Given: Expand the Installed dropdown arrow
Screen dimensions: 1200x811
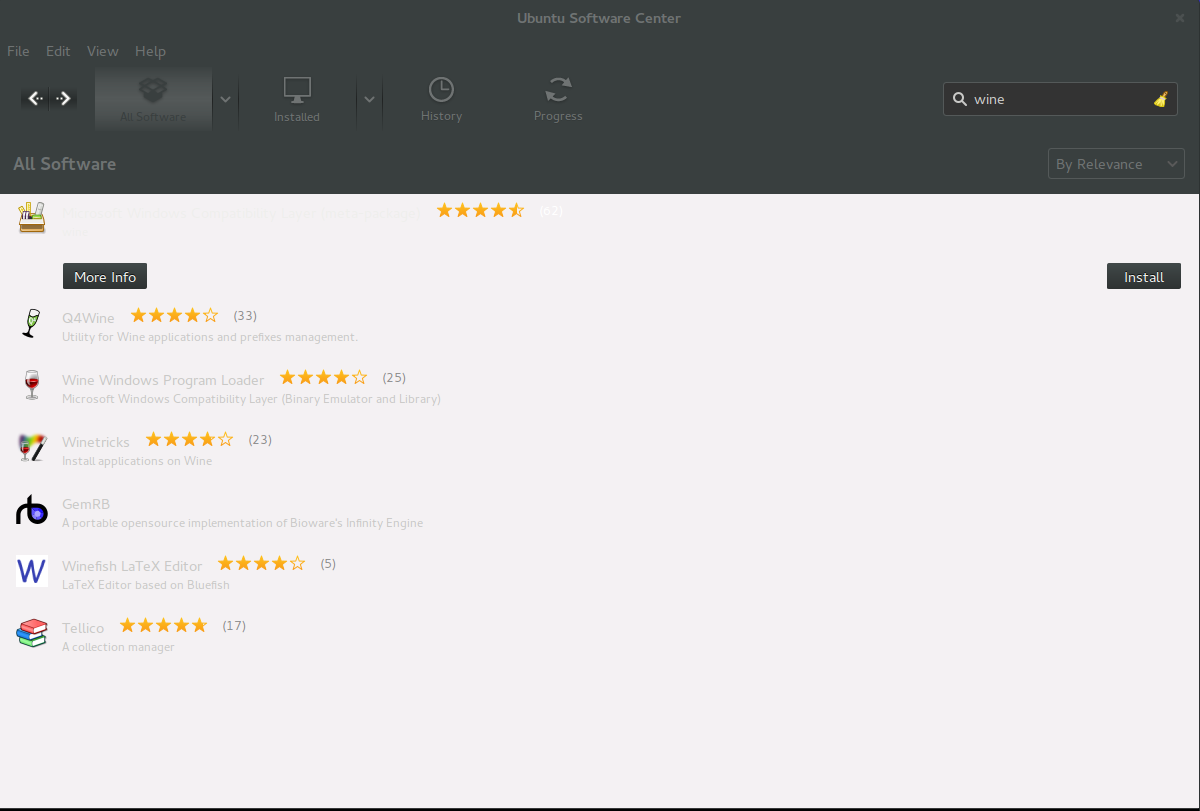Looking at the screenshot, I should (x=369, y=99).
